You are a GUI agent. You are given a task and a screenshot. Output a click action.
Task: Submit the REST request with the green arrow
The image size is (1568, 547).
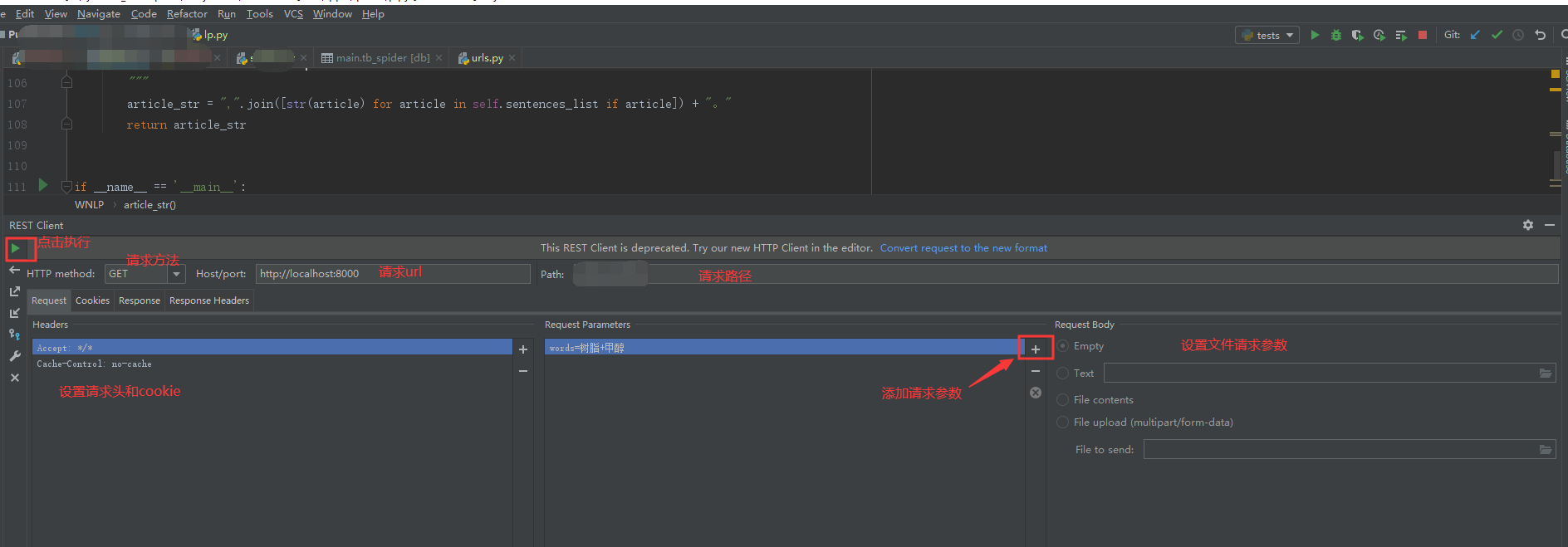[x=16, y=248]
